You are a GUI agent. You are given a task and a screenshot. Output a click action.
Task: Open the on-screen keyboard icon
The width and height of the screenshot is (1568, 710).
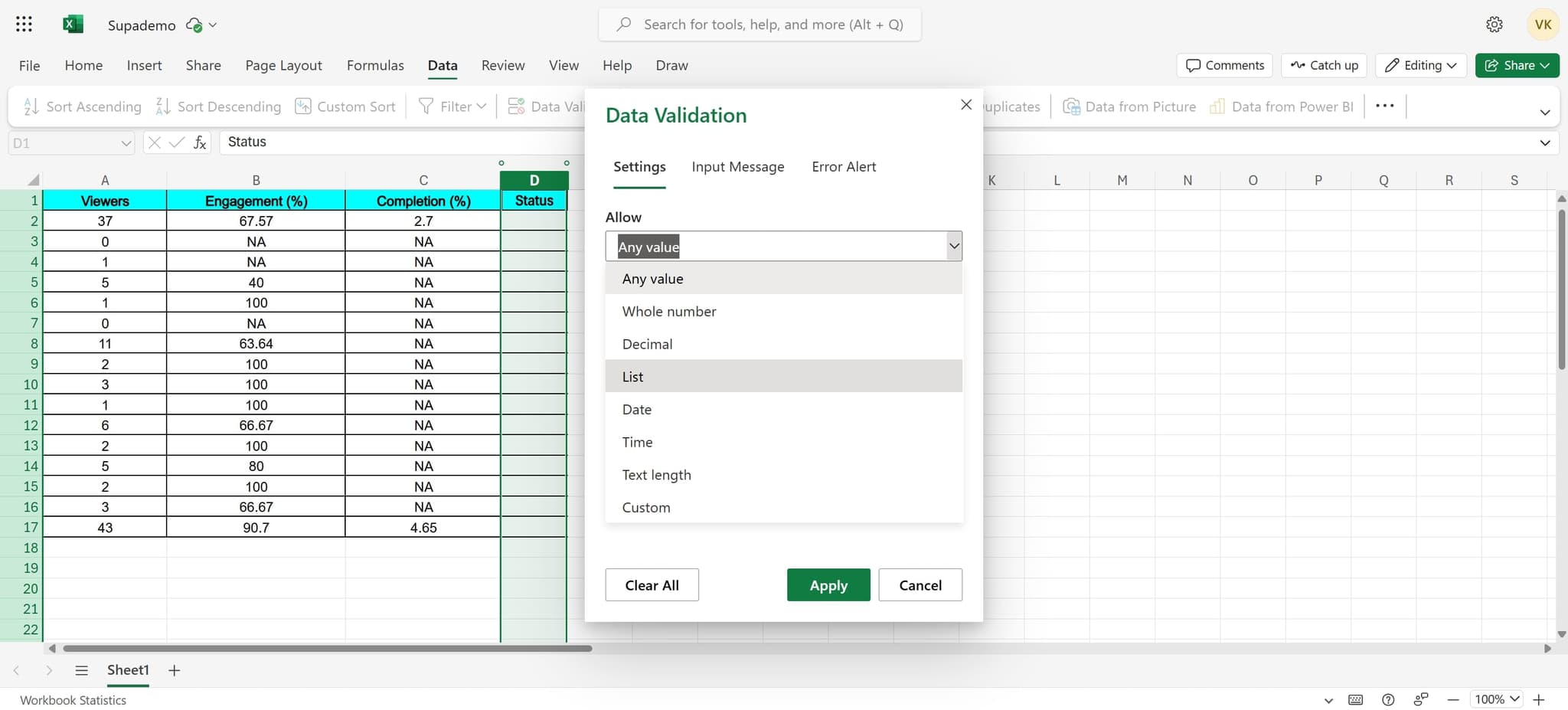pos(1356,699)
